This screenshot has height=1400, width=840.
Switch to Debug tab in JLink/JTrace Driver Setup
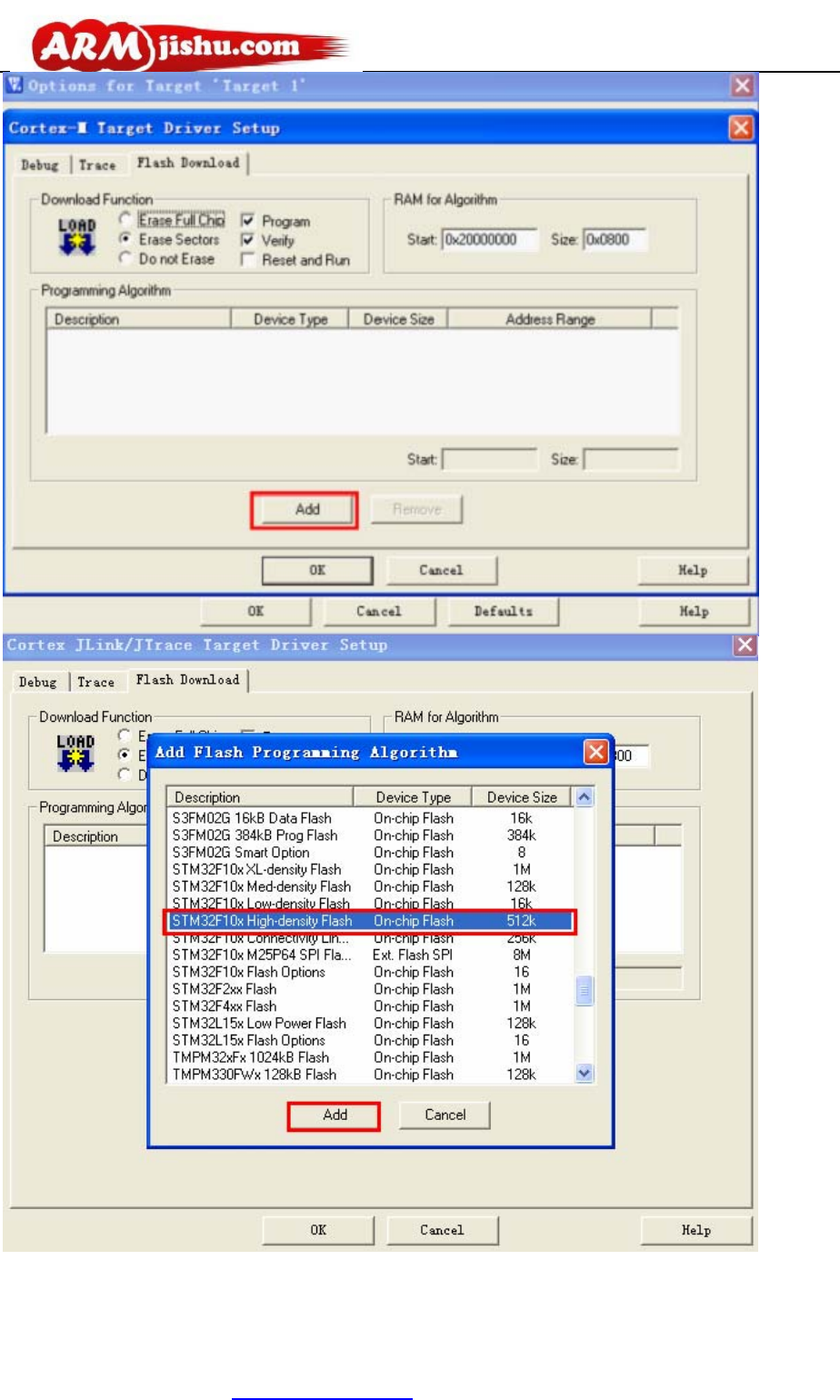pos(38,682)
